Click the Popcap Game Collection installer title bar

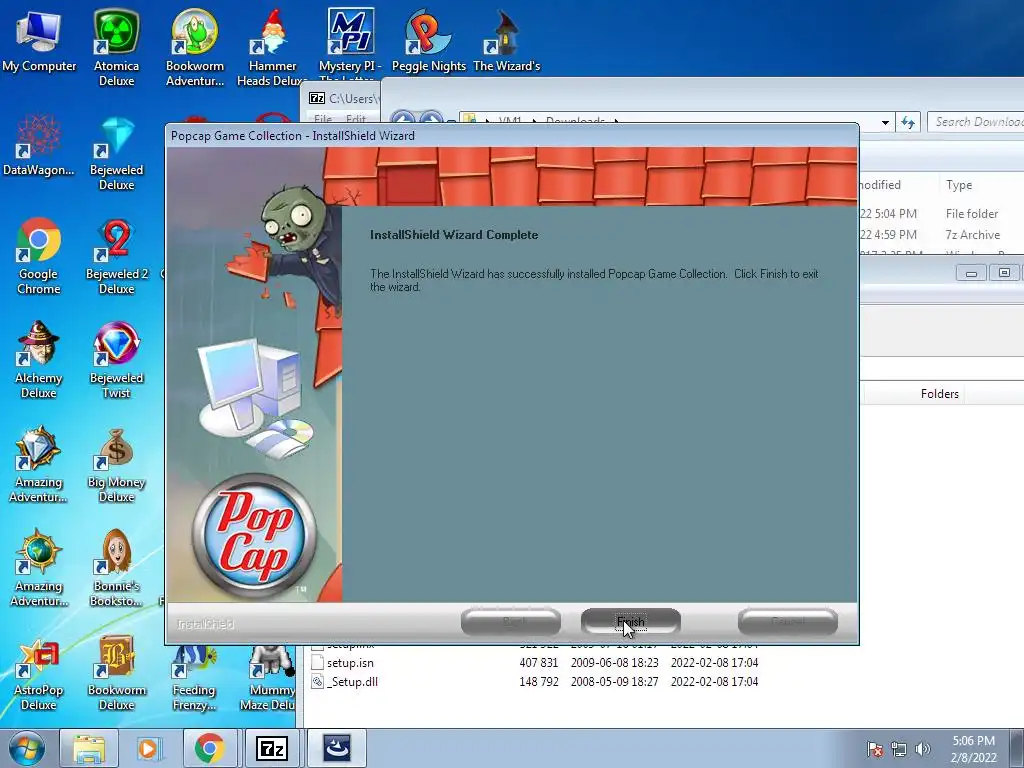point(511,135)
